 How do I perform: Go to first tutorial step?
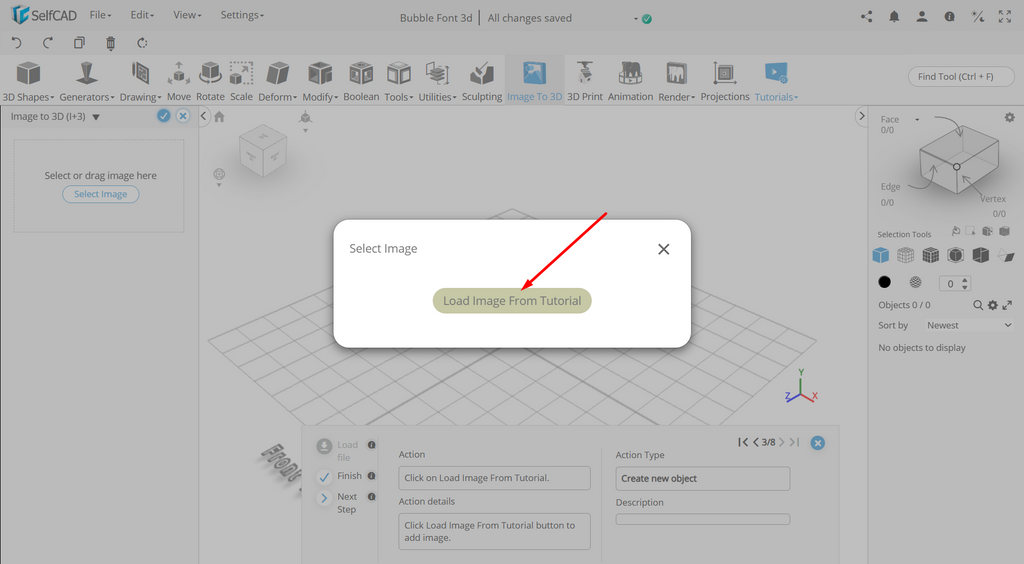pyautogui.click(x=743, y=442)
